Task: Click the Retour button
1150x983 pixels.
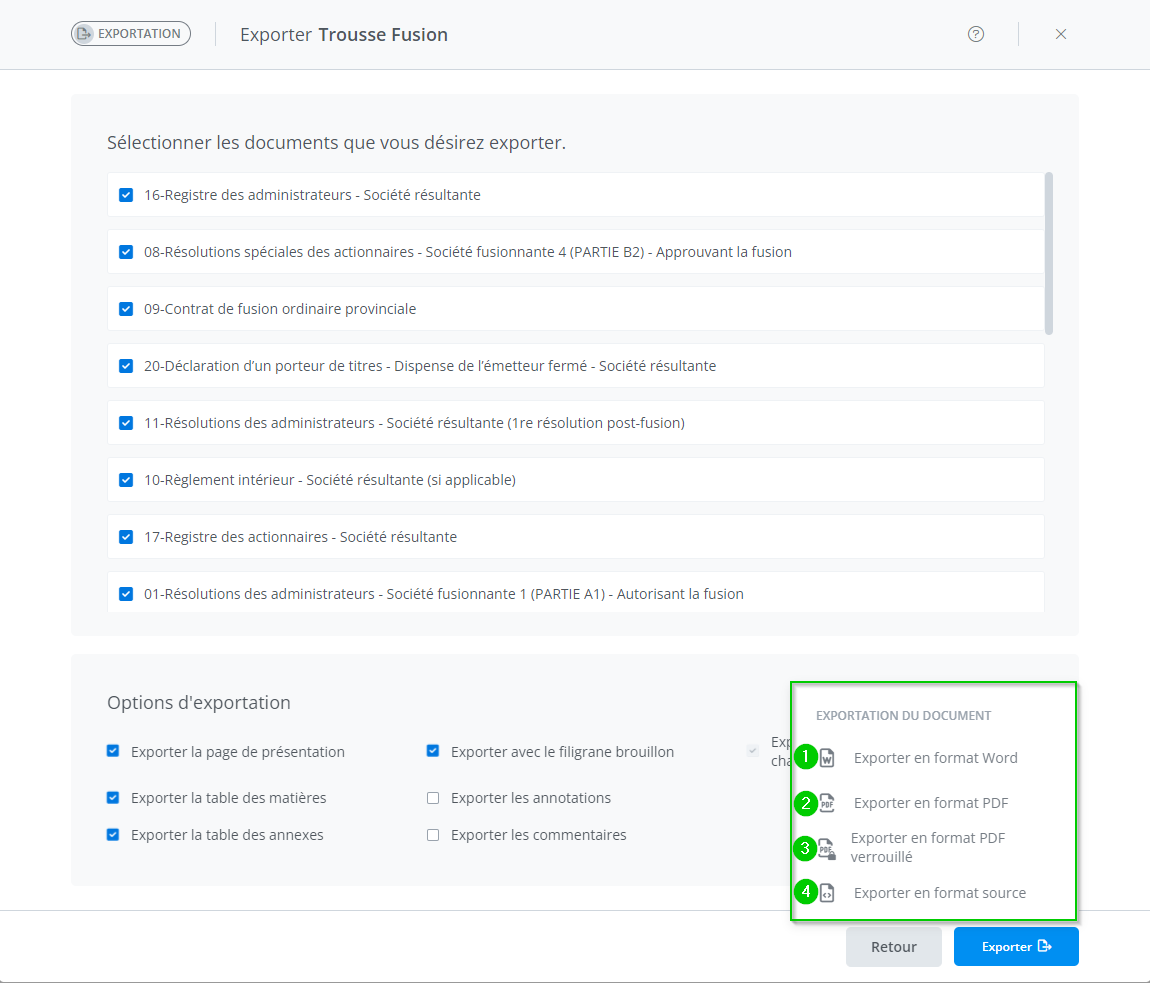Action: click(894, 947)
